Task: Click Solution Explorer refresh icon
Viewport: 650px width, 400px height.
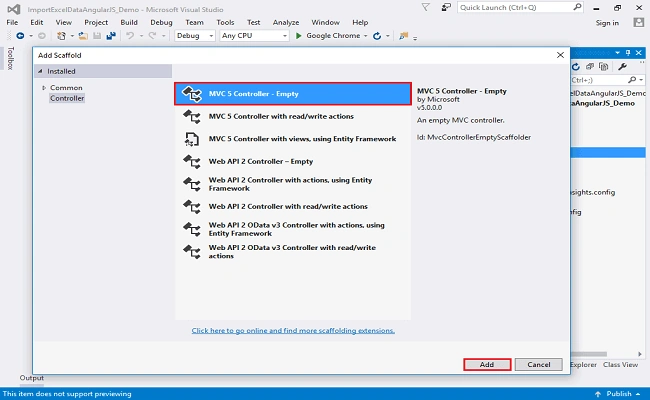Action: [x=576, y=67]
